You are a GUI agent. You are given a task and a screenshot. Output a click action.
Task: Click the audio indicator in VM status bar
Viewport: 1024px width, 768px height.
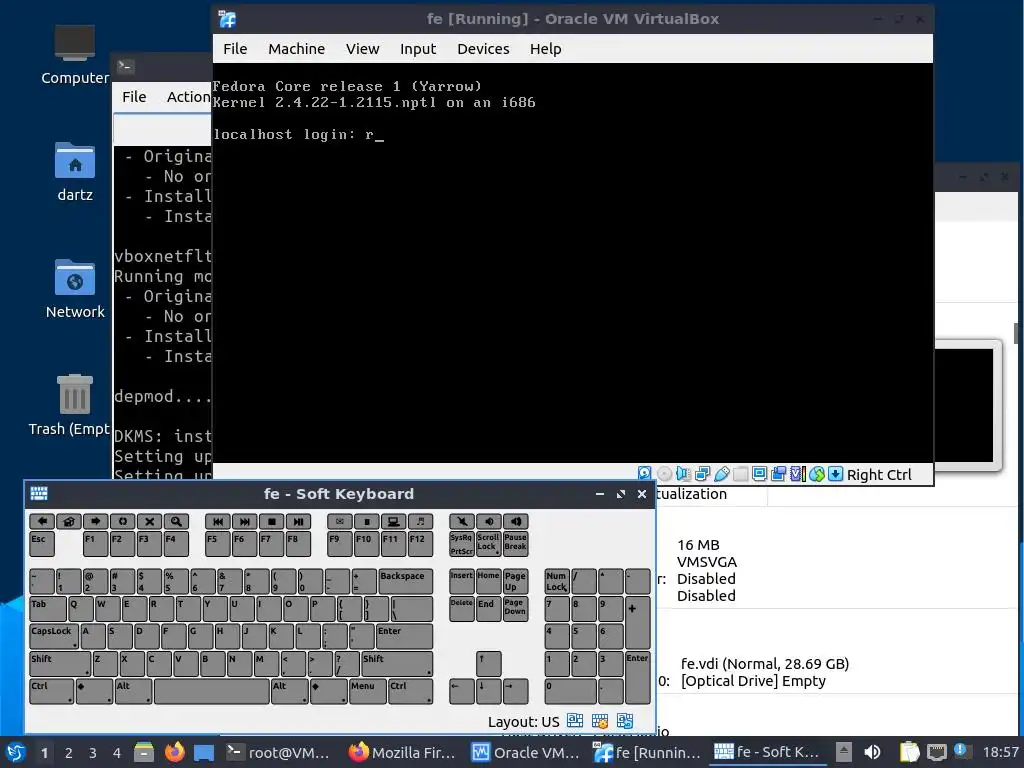[x=683, y=473]
